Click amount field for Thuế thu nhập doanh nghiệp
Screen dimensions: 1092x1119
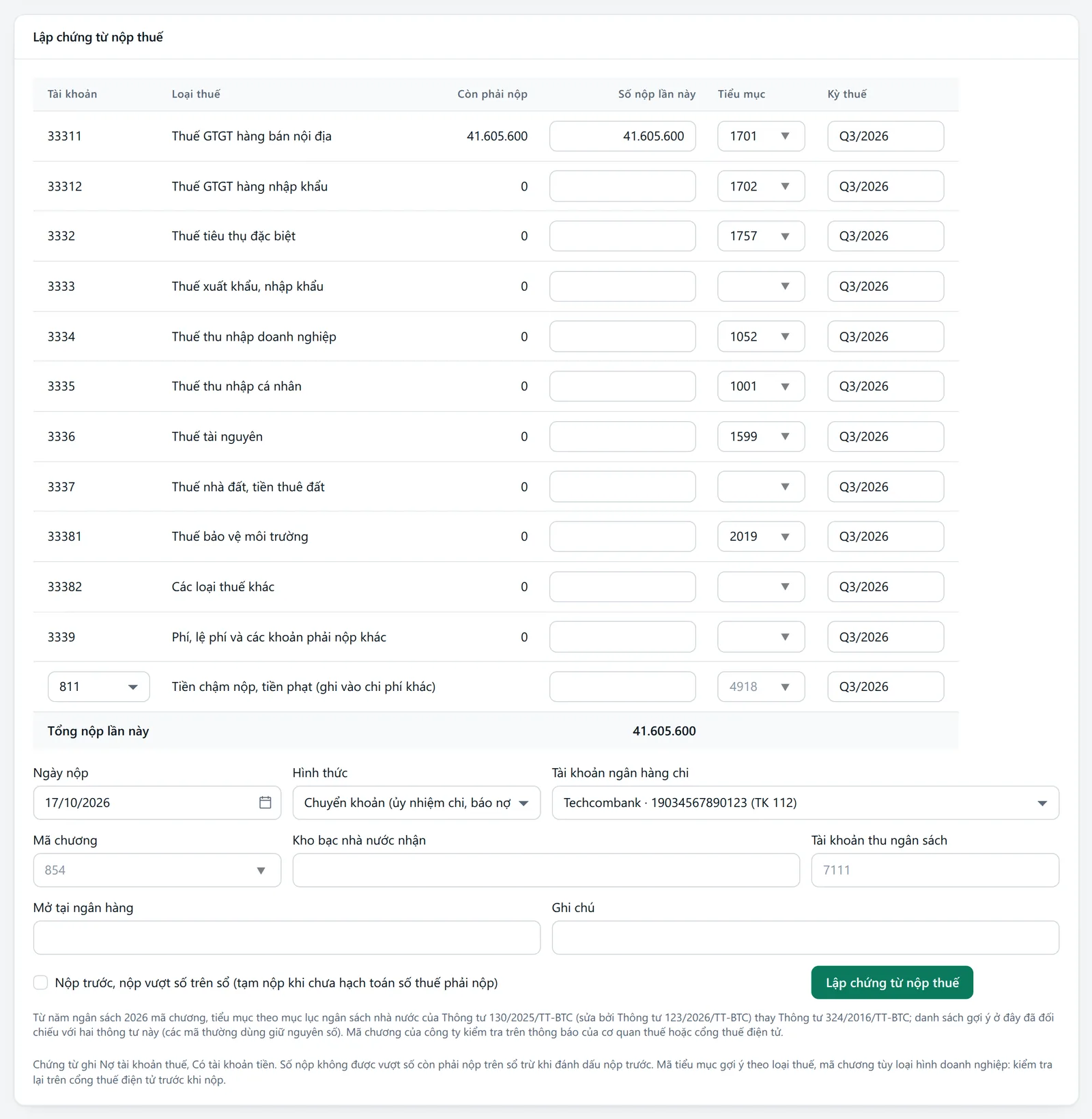click(622, 337)
